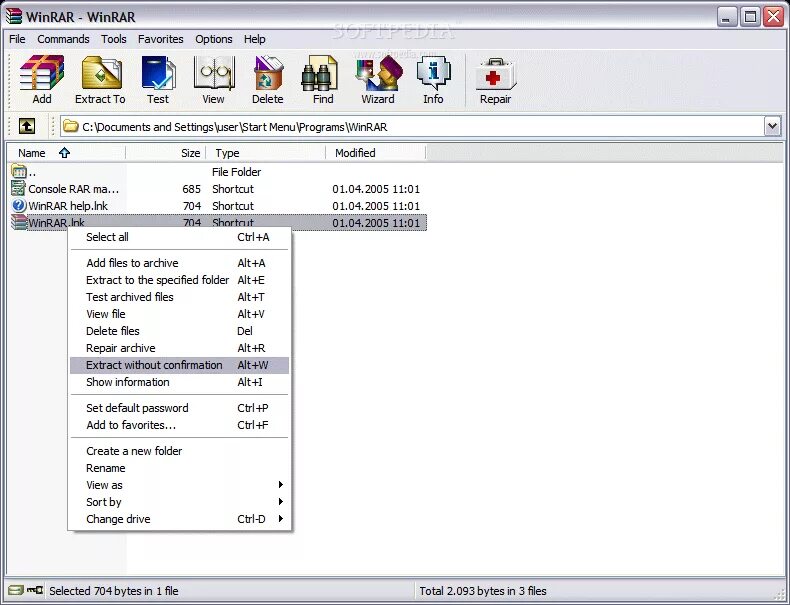Open the File menu

point(17,39)
